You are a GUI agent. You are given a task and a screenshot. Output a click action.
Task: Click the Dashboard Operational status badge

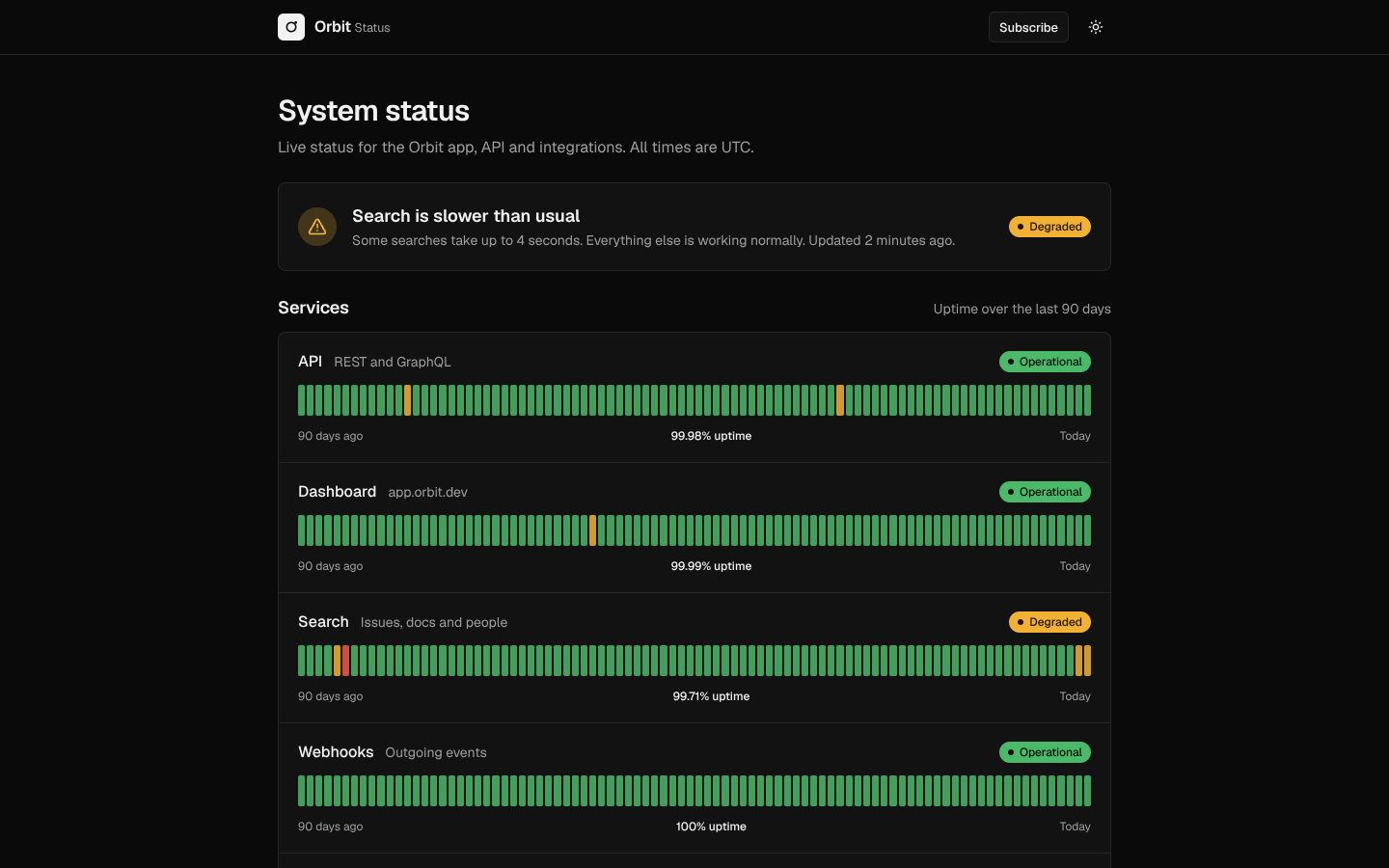point(1045,492)
